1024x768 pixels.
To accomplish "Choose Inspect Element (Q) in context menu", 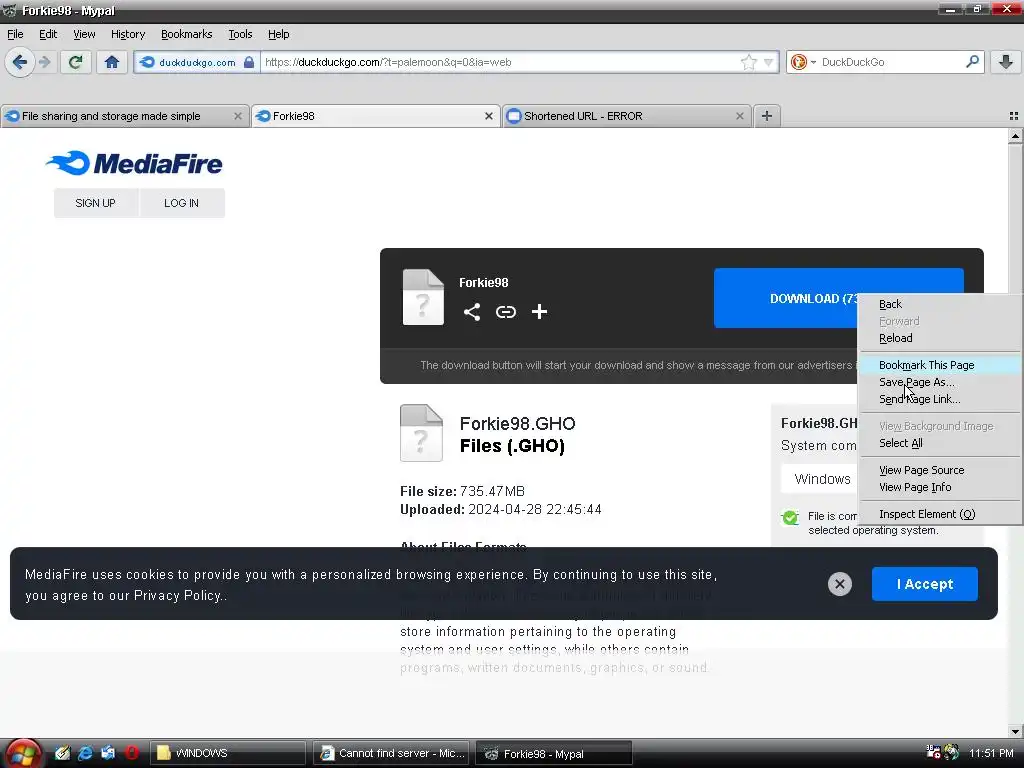I will [x=940, y=514].
